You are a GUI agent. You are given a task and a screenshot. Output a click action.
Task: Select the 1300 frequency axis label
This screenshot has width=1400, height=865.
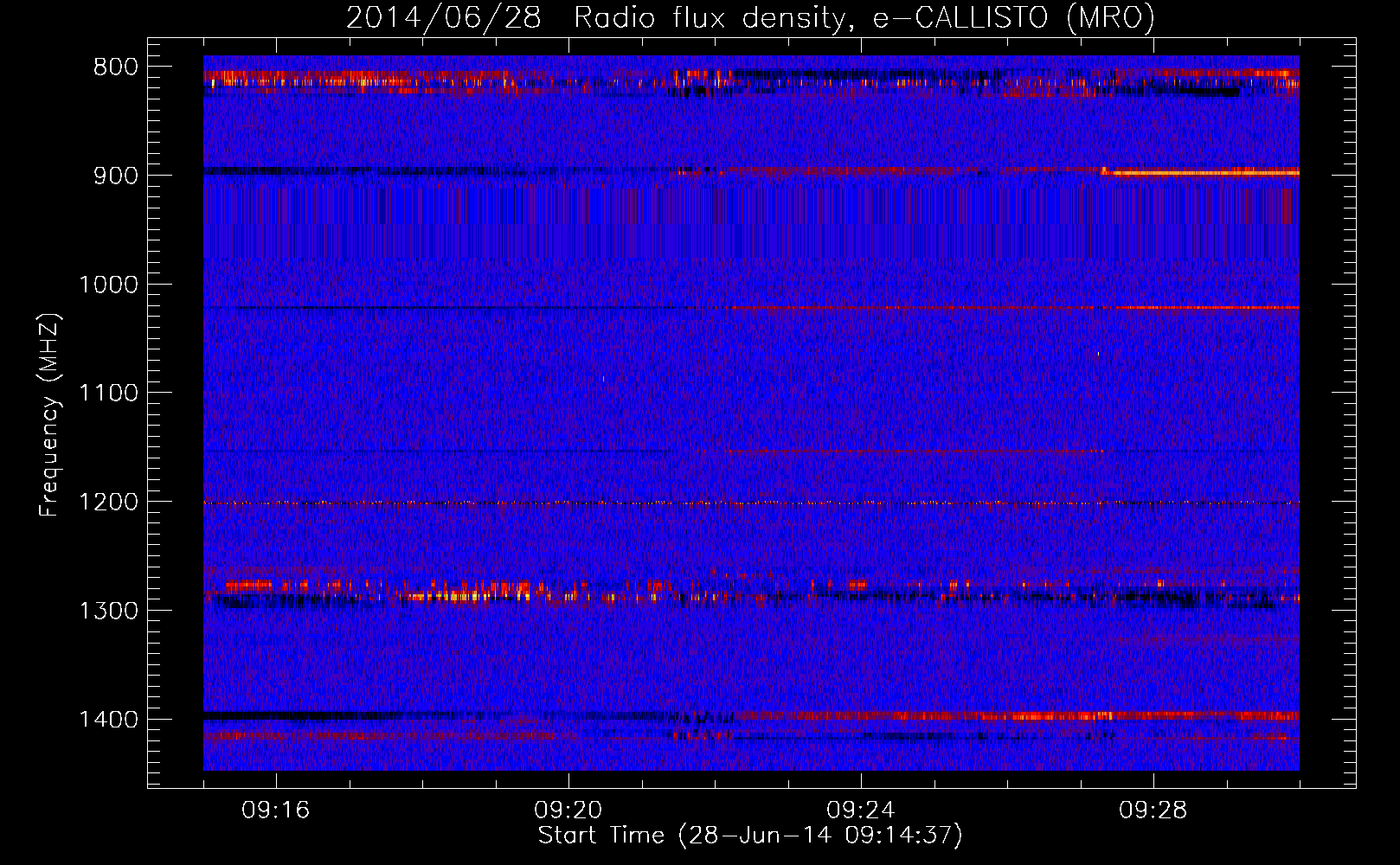tap(108, 611)
